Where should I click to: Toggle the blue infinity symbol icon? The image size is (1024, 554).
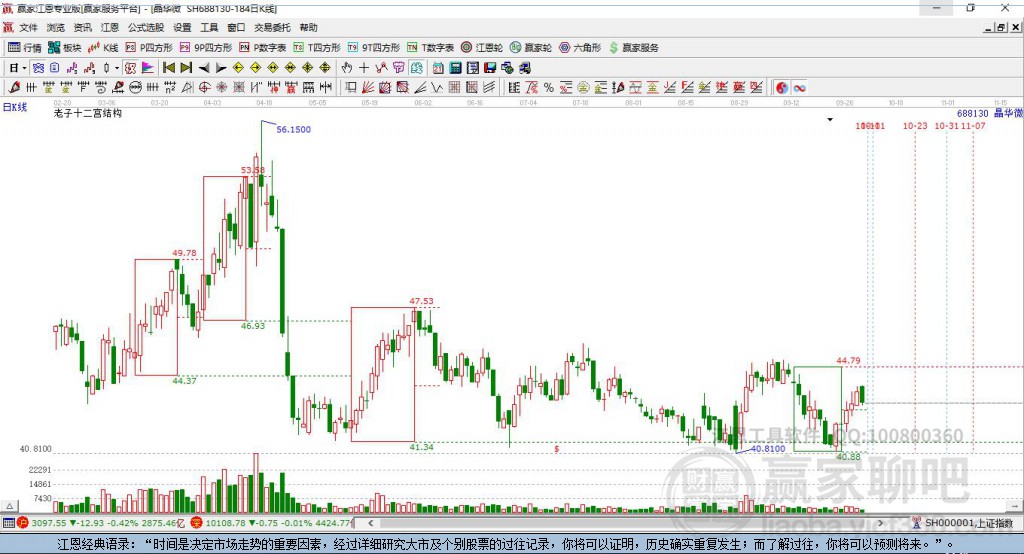[799, 88]
